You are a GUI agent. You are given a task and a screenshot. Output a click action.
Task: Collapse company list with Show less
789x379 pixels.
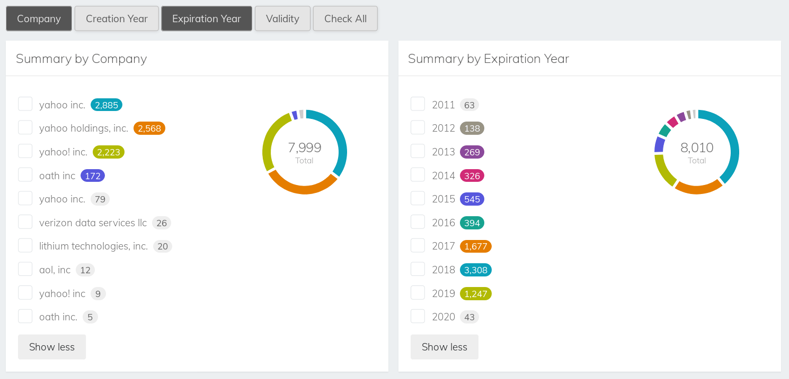coord(52,347)
